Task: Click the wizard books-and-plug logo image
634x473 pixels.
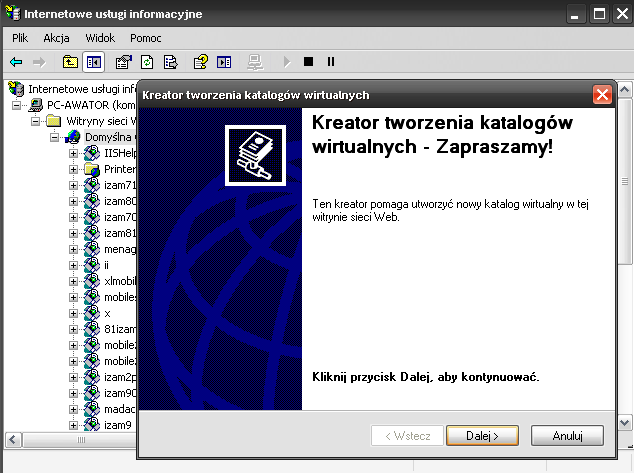Action: [x=255, y=156]
